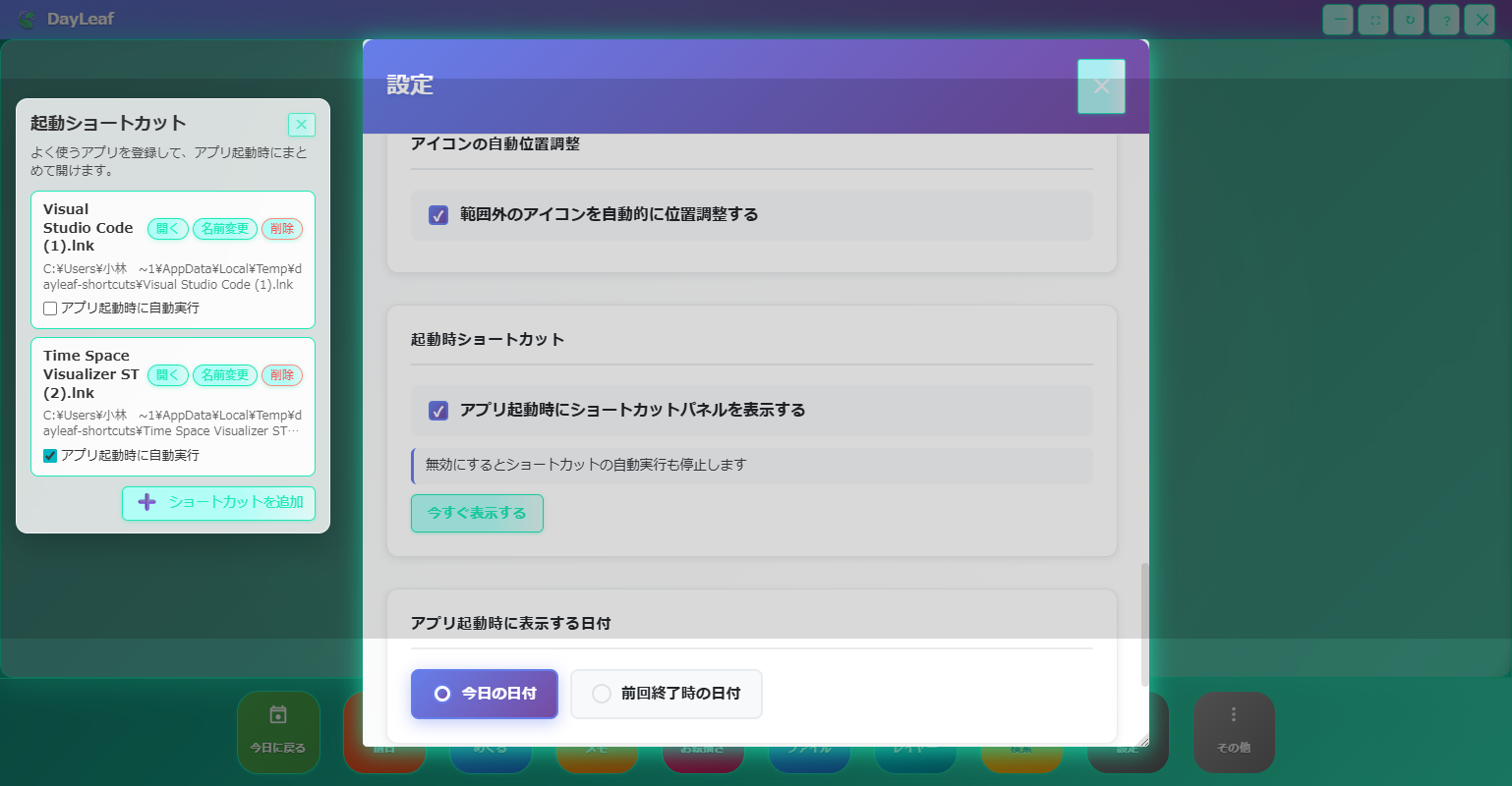This screenshot has width=1512, height=786.
Task: Rename the Time Space Visualizer shortcut
Action: (225, 375)
